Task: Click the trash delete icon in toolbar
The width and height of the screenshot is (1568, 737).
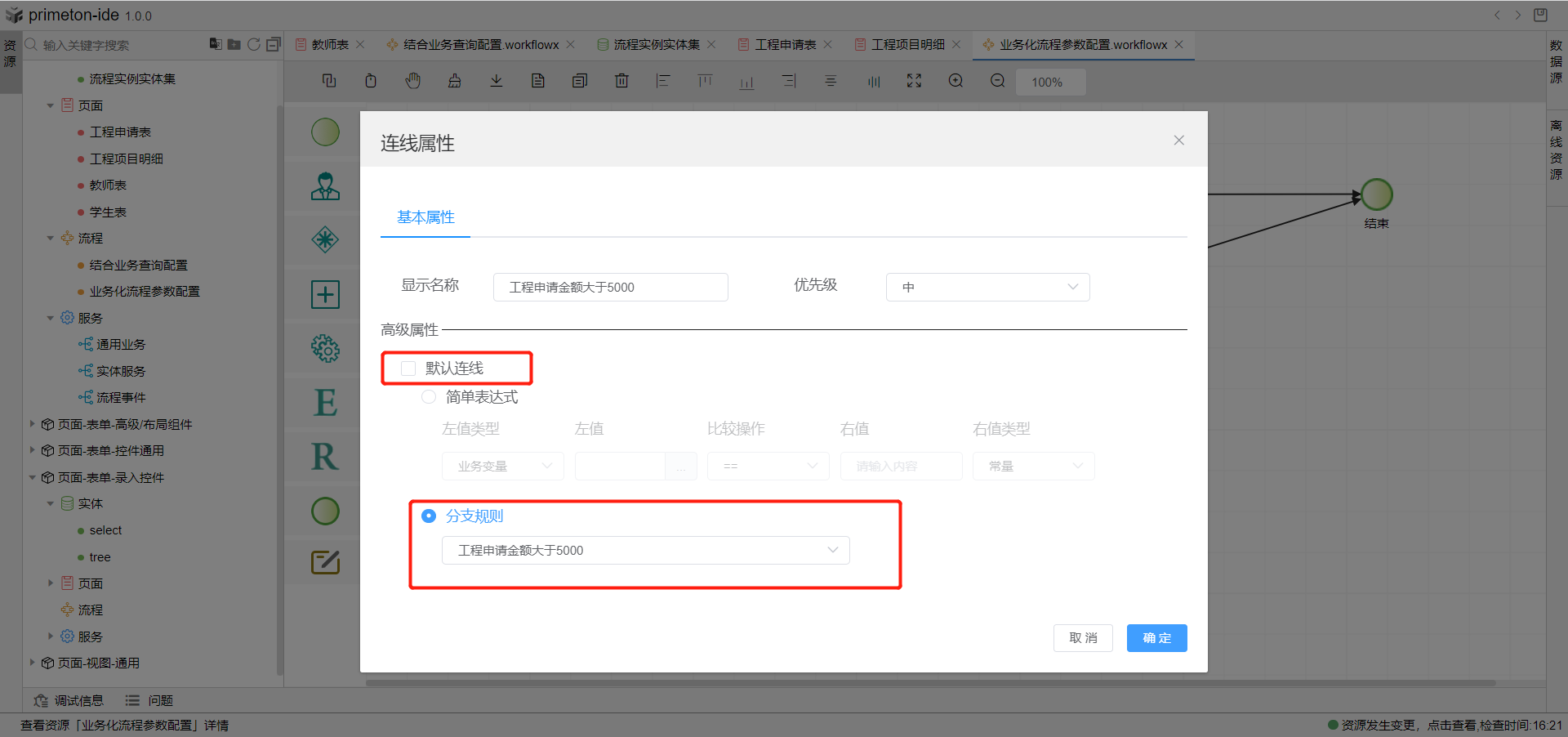Action: point(621,81)
